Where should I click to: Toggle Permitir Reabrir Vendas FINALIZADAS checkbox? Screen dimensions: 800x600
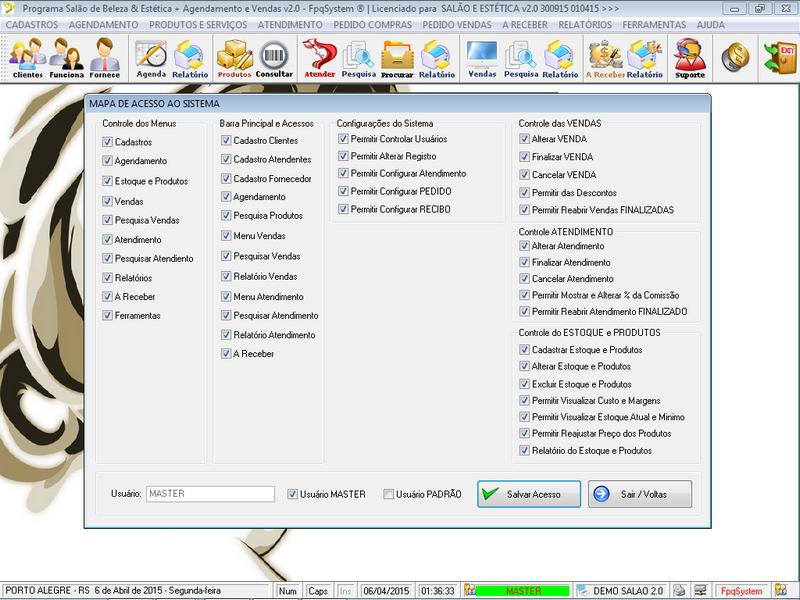click(524, 210)
